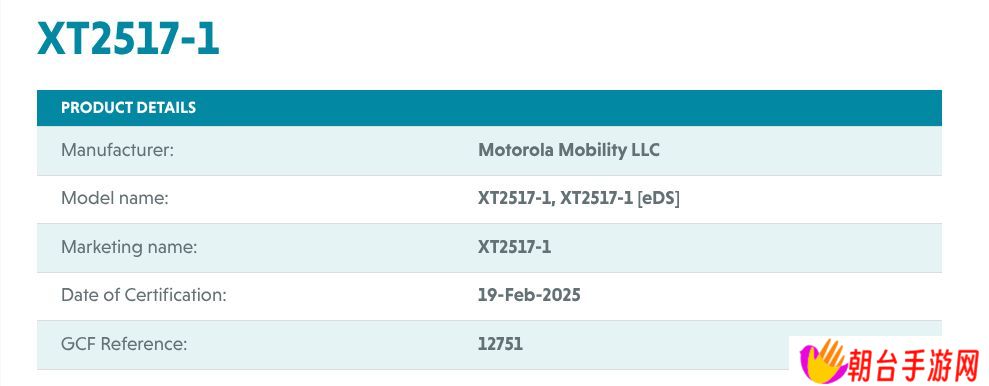
Task: Click the XT2517-1 [eDS] model value
Action: click(619, 198)
